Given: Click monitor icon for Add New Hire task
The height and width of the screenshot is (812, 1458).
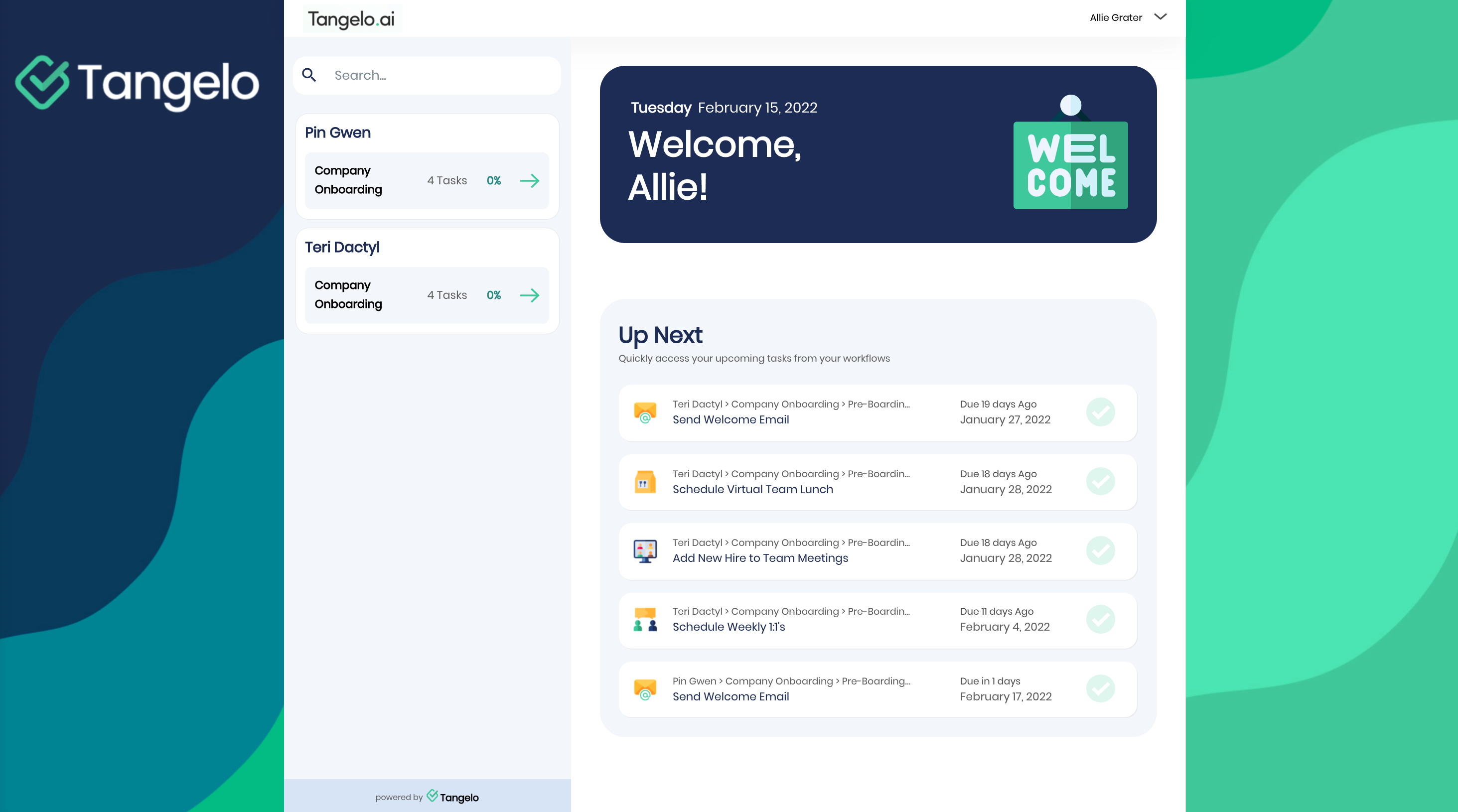Looking at the screenshot, I should tap(645, 550).
